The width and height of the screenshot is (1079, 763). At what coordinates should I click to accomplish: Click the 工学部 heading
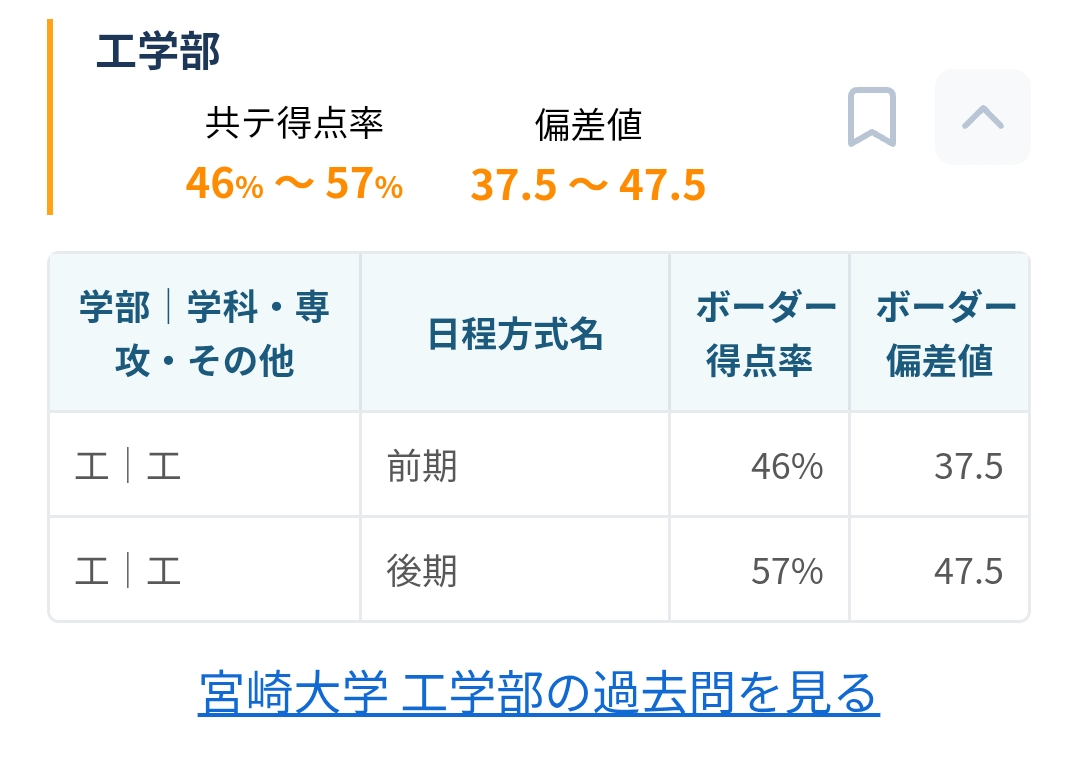[x=158, y=52]
